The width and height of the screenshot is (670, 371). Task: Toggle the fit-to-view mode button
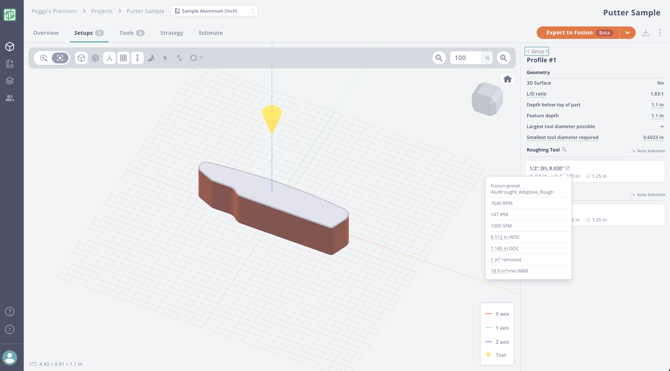60,58
